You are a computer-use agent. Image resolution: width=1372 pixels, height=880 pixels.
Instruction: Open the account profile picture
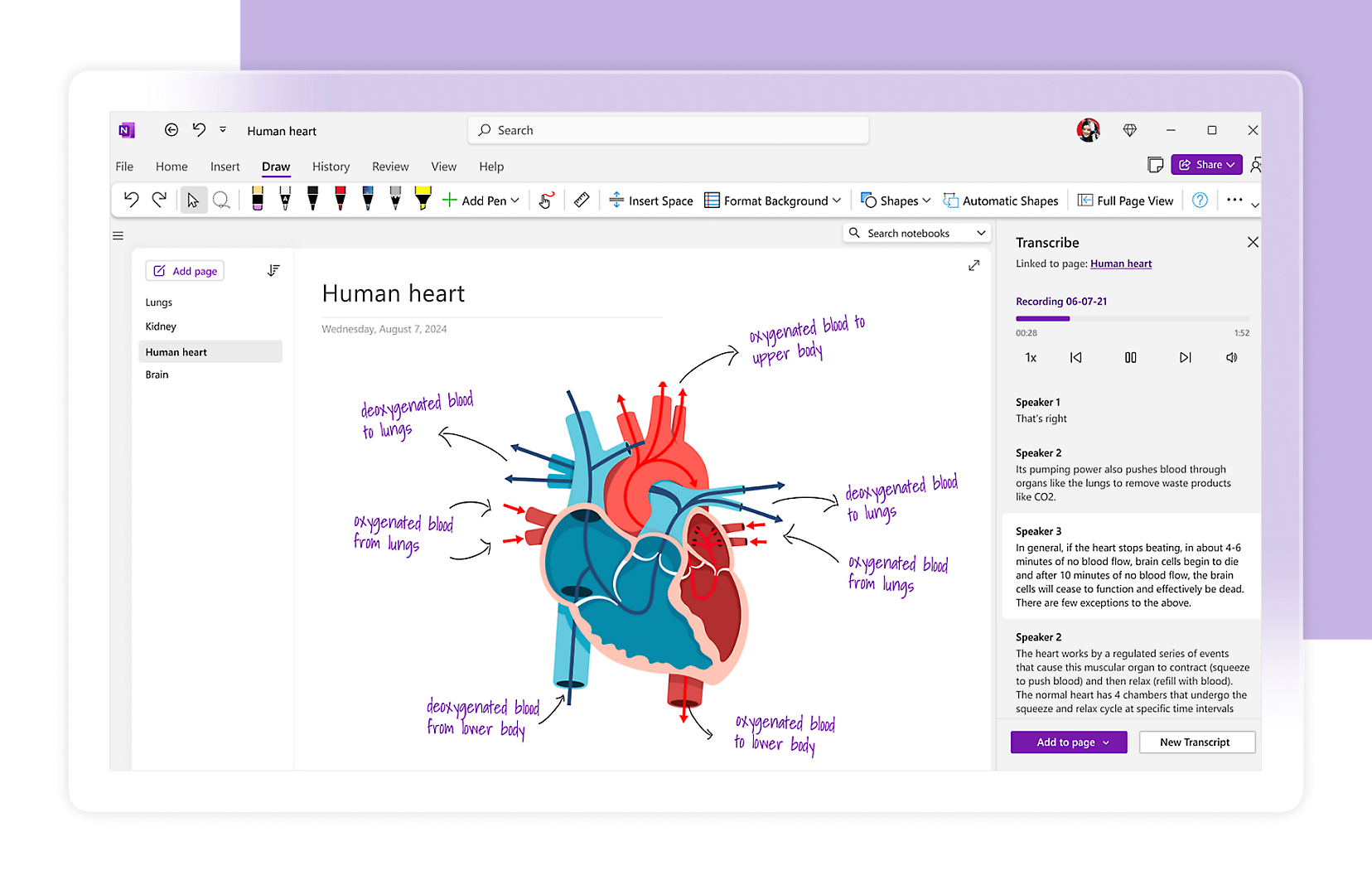1089,130
